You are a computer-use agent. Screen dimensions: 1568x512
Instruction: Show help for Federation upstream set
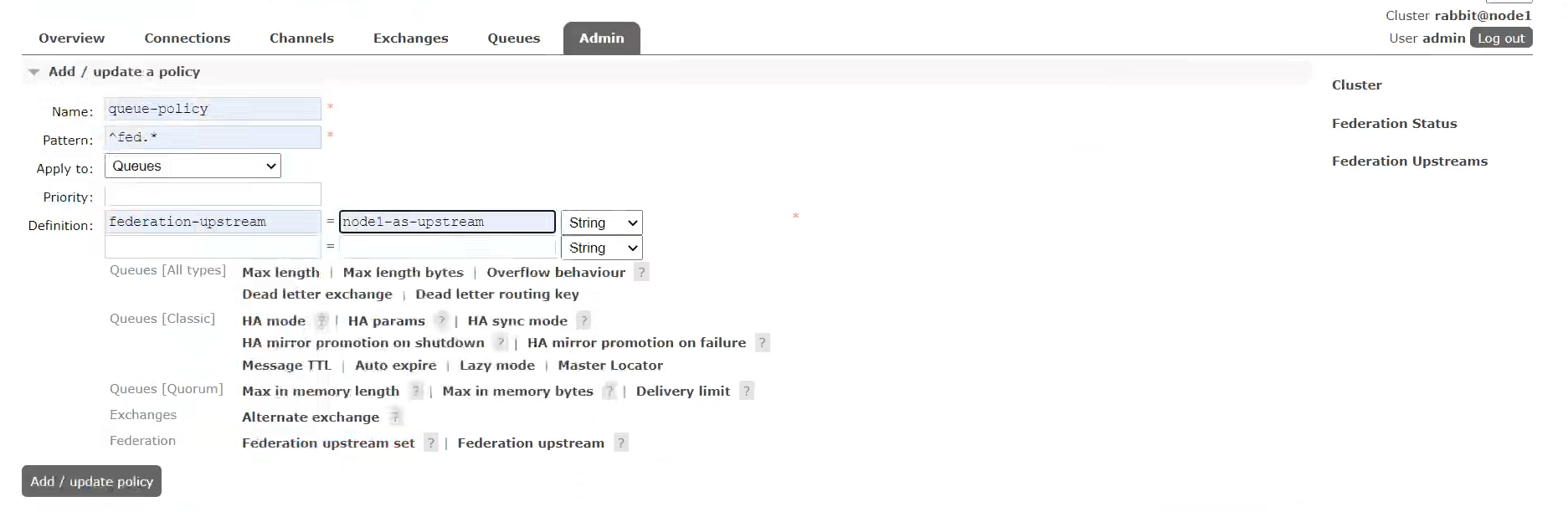(430, 443)
